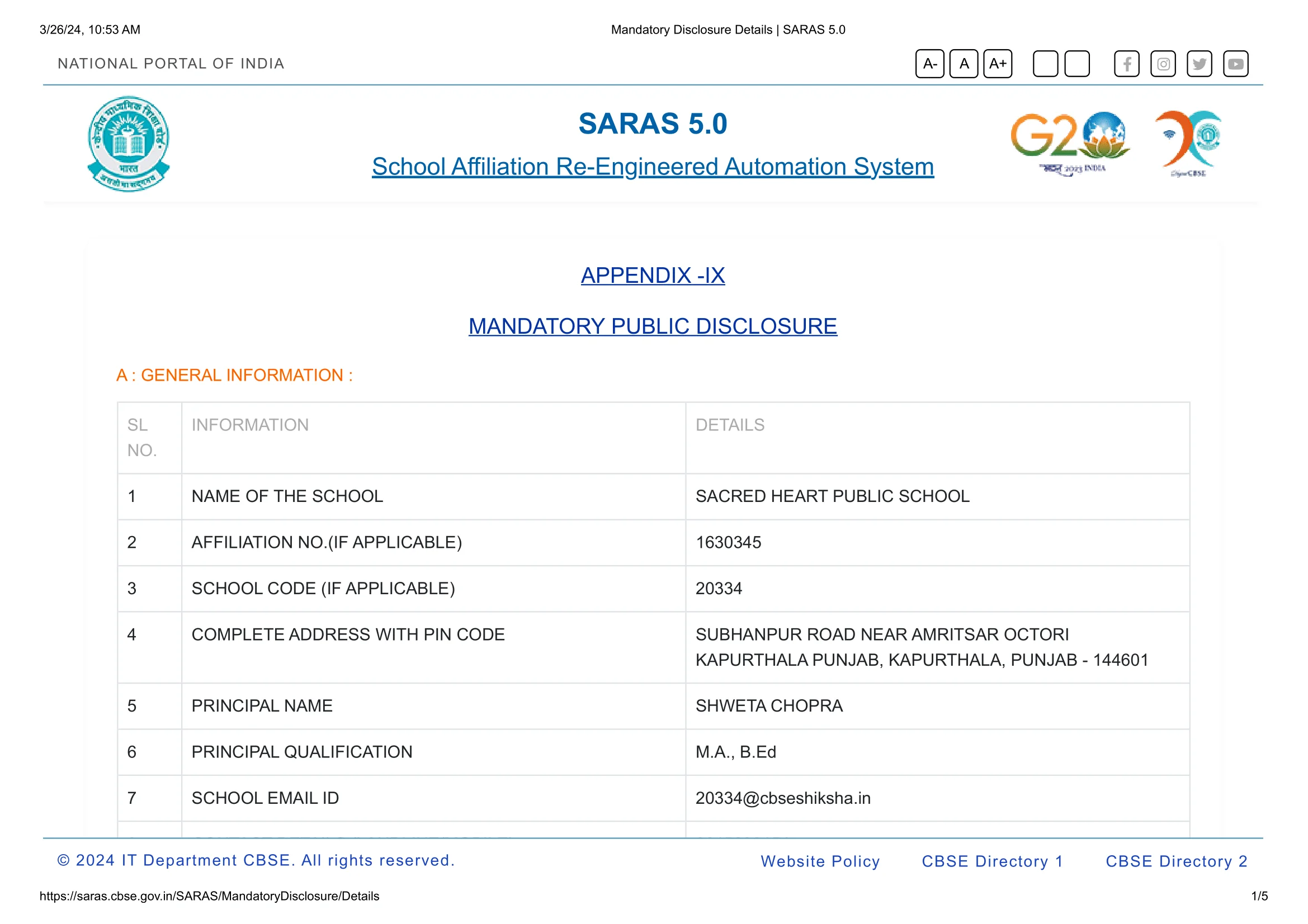
Task: Select 'AFFILIATION NO.(IF APPLICABLE)' cell
Action: (433, 543)
